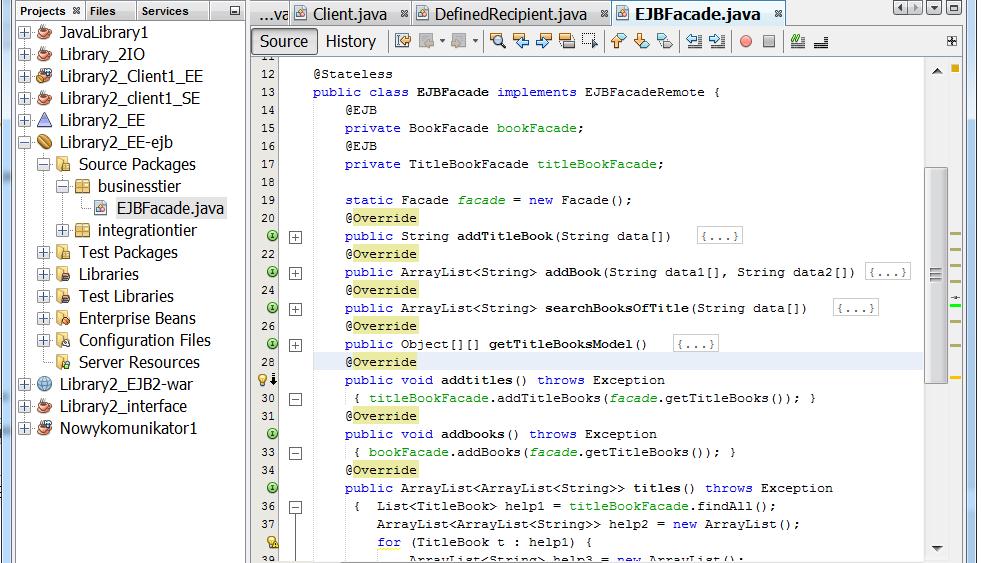Click editor scrollbar down arrow
The height and width of the screenshot is (563, 981).
pyautogui.click(x=937, y=548)
